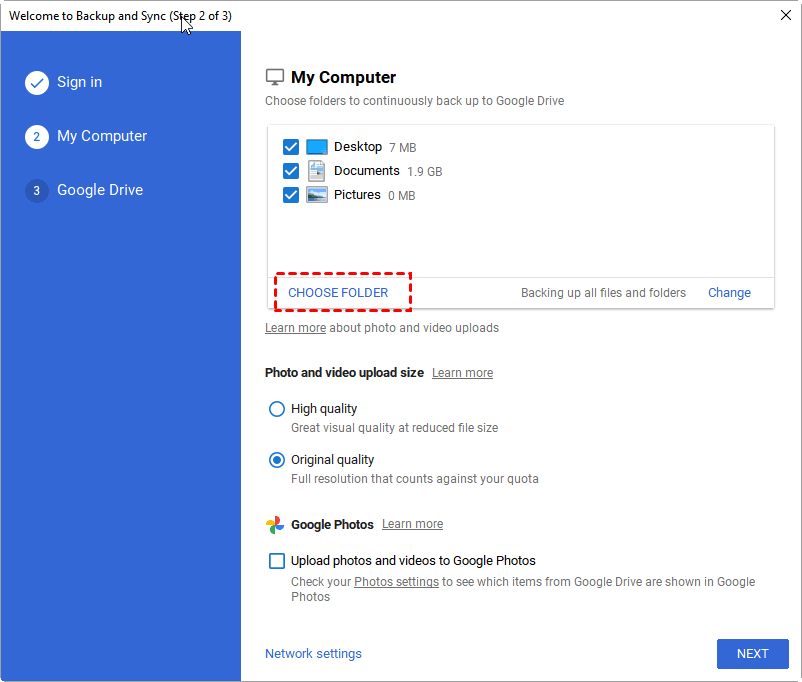Uncheck the Desktop folder checkbox
This screenshot has width=802, height=682.
tap(291, 147)
